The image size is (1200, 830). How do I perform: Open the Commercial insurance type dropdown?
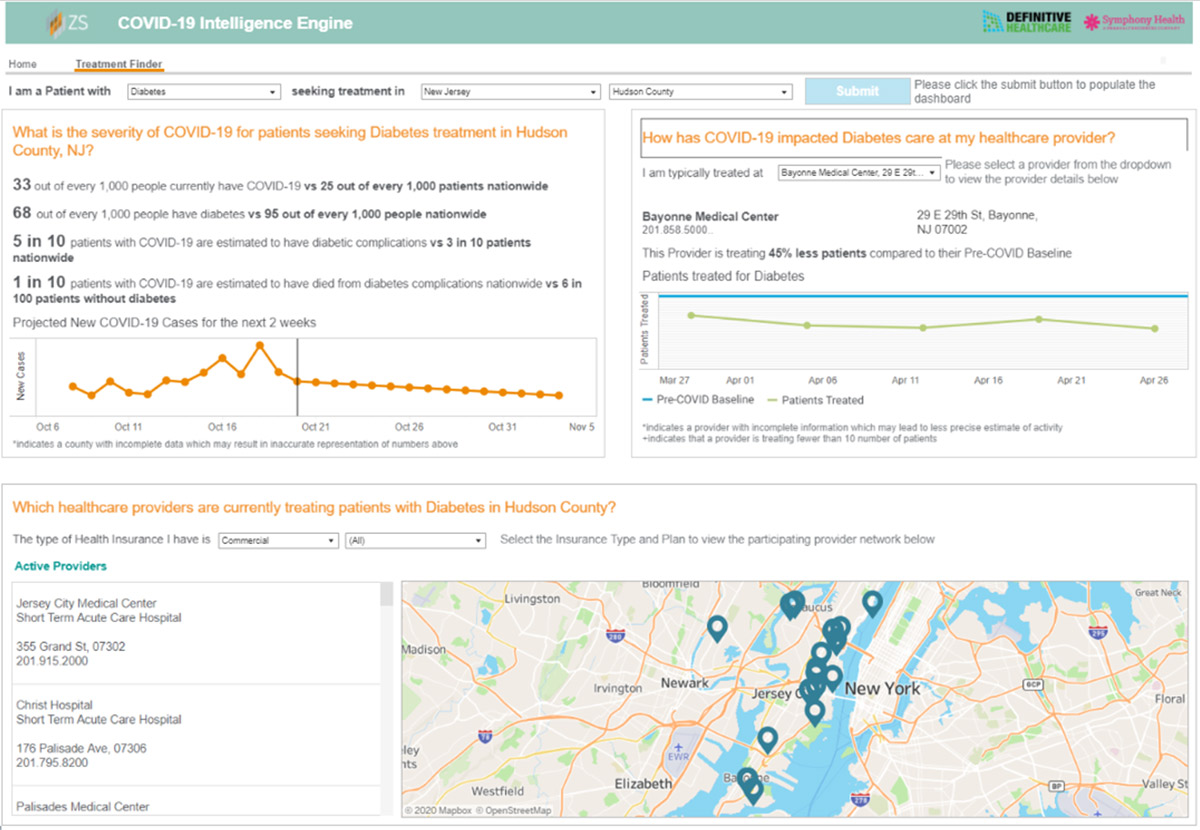tap(278, 540)
